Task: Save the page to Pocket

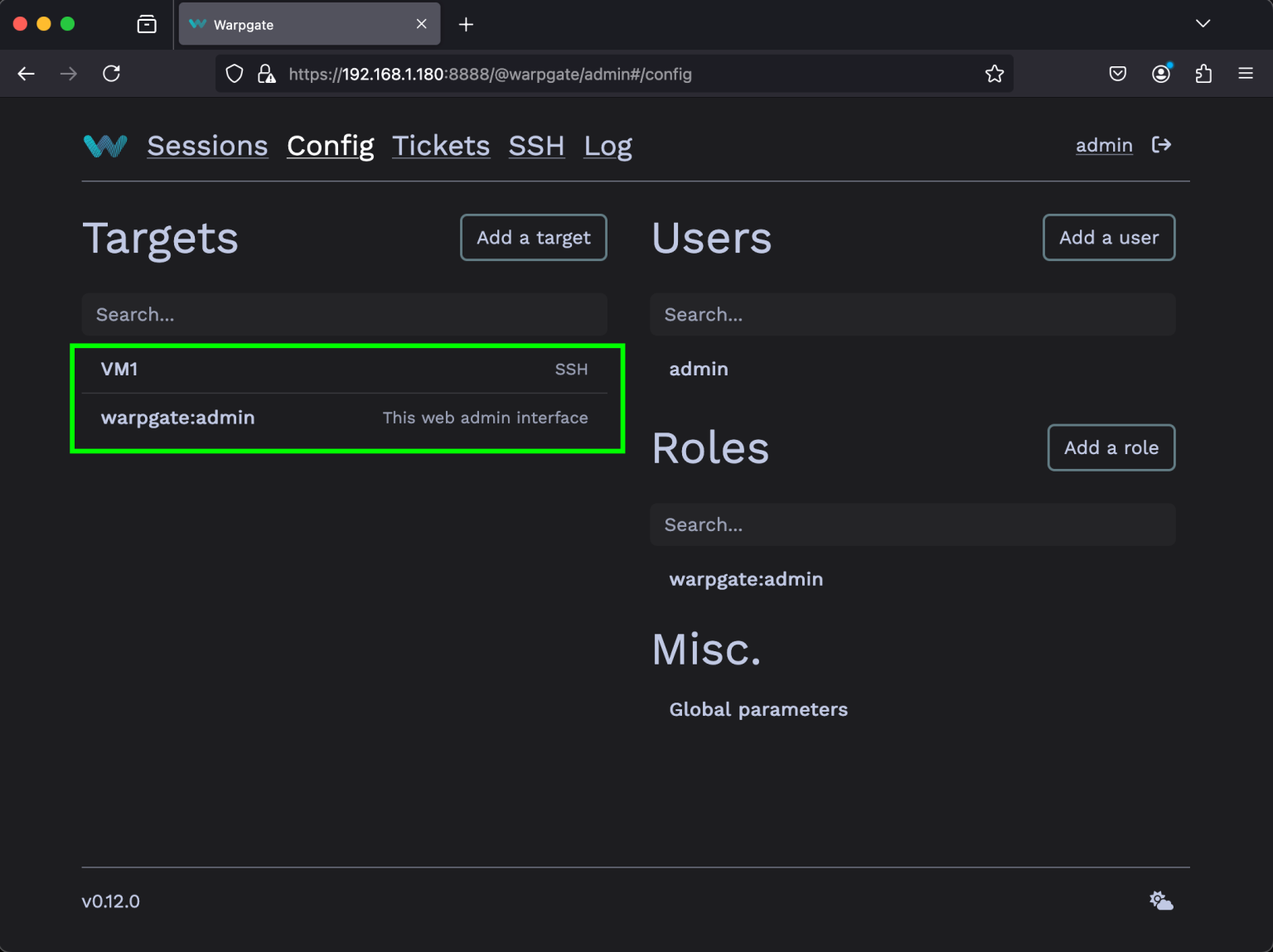Action: [x=1117, y=74]
